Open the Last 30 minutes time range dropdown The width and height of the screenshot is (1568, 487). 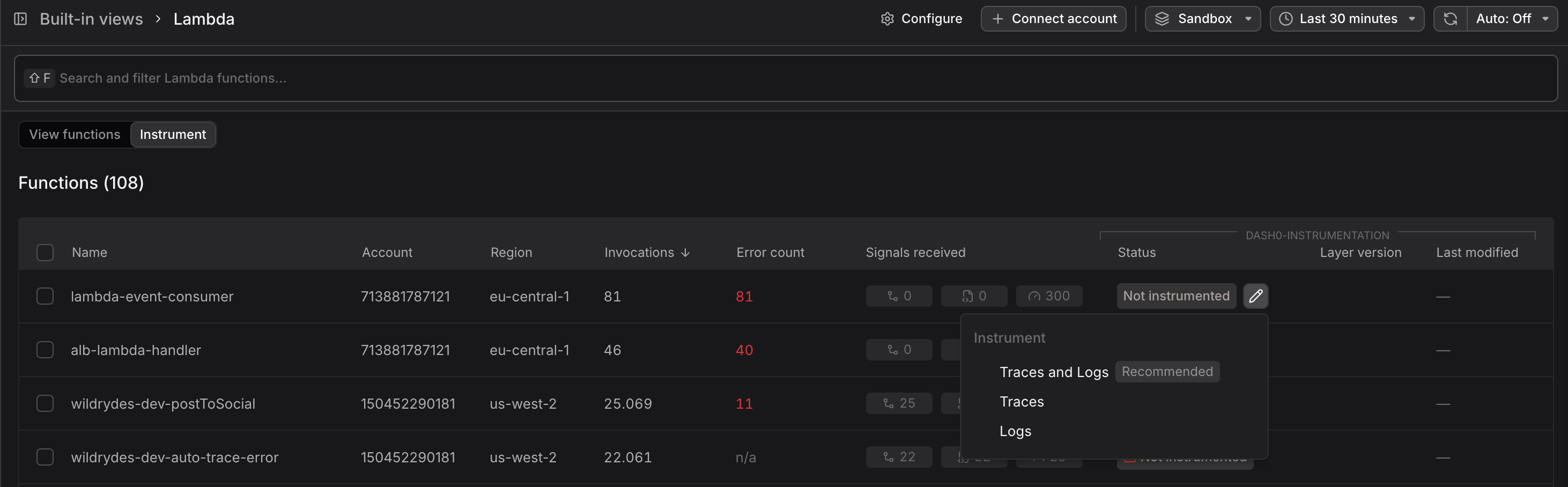1347,19
